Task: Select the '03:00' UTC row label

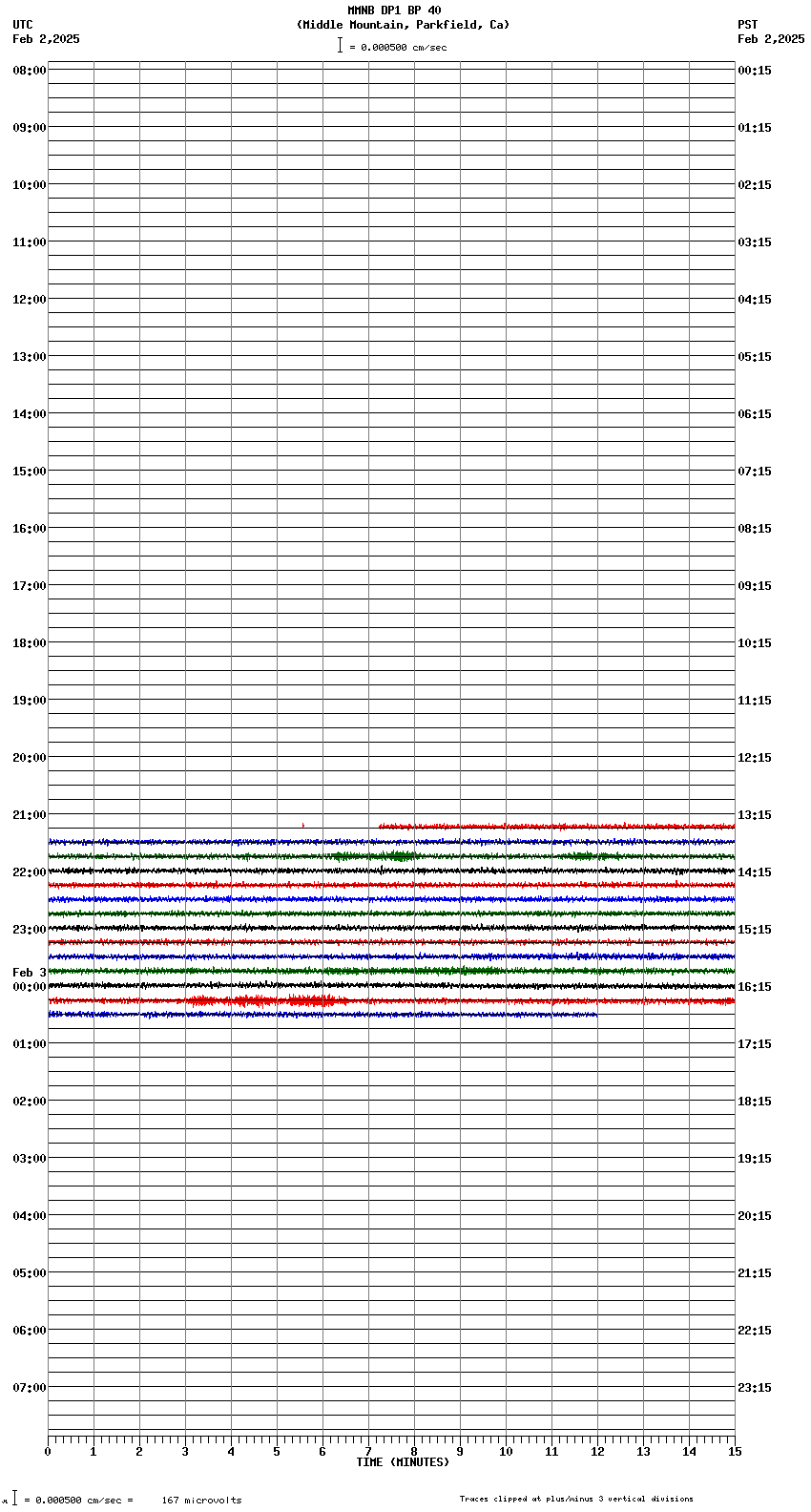Action: pos(29,1159)
